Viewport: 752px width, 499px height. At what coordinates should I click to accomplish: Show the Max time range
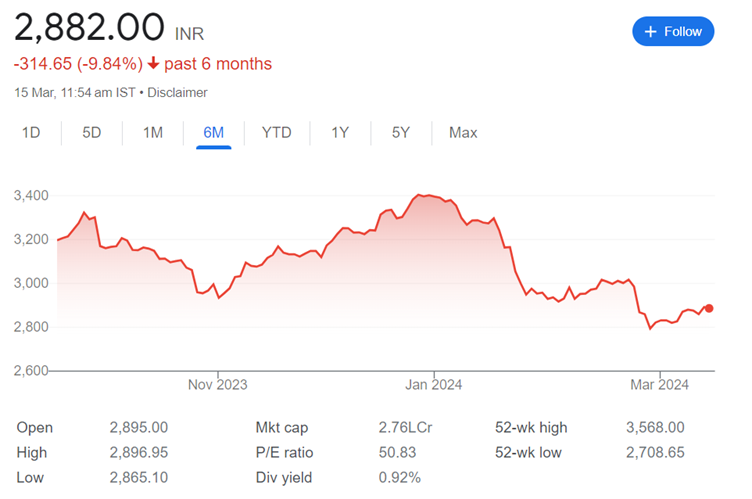463,132
